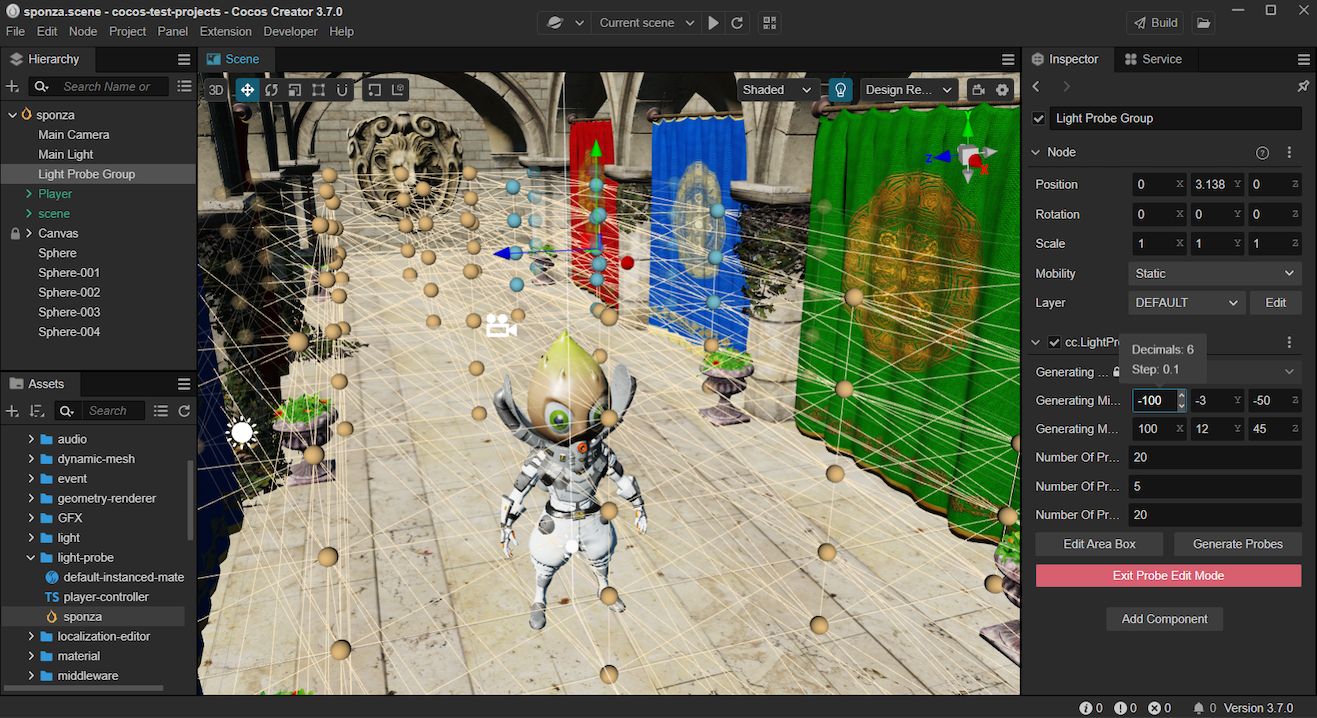The width and height of the screenshot is (1317, 718).
Task: Open the Mobility Static dropdown
Action: [1214, 273]
